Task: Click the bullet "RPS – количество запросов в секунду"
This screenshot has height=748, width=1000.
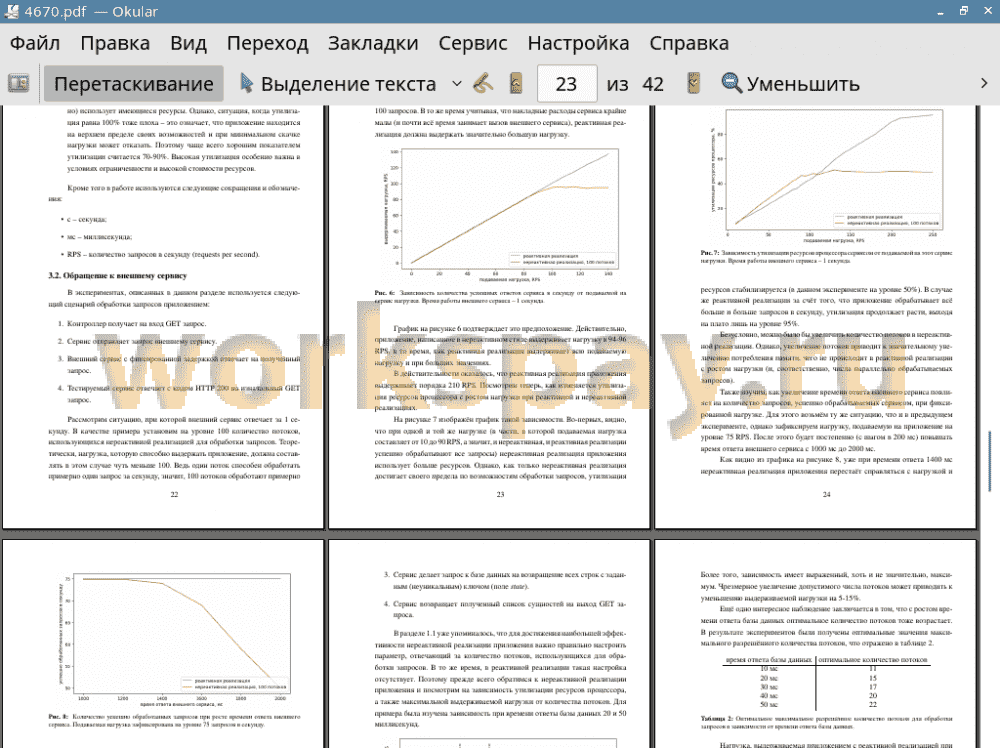Action: pos(163,254)
